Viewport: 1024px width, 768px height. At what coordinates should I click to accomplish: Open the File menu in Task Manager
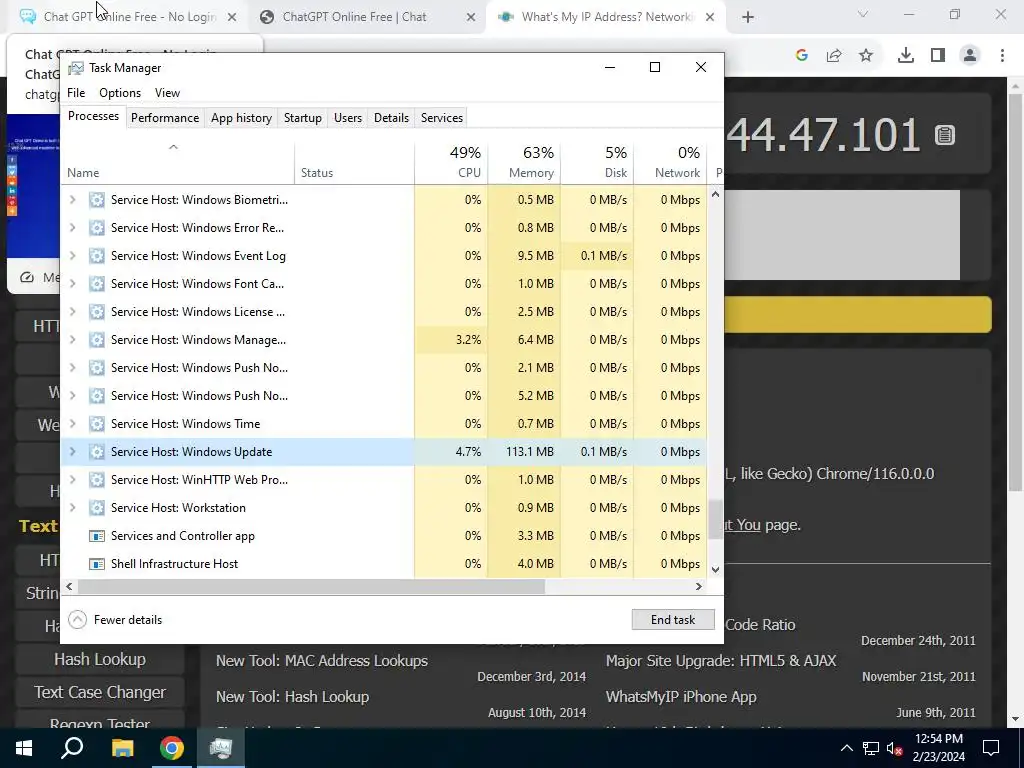click(x=76, y=93)
